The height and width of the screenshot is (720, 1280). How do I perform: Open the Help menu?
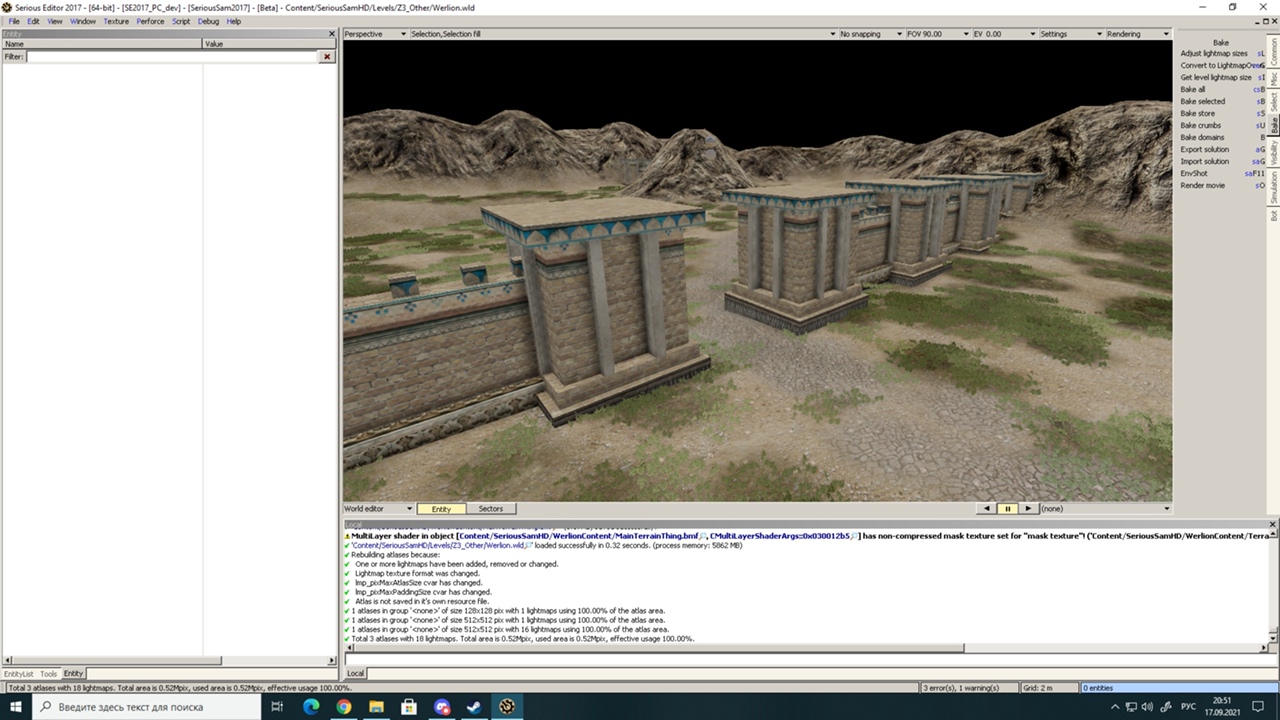click(x=234, y=21)
